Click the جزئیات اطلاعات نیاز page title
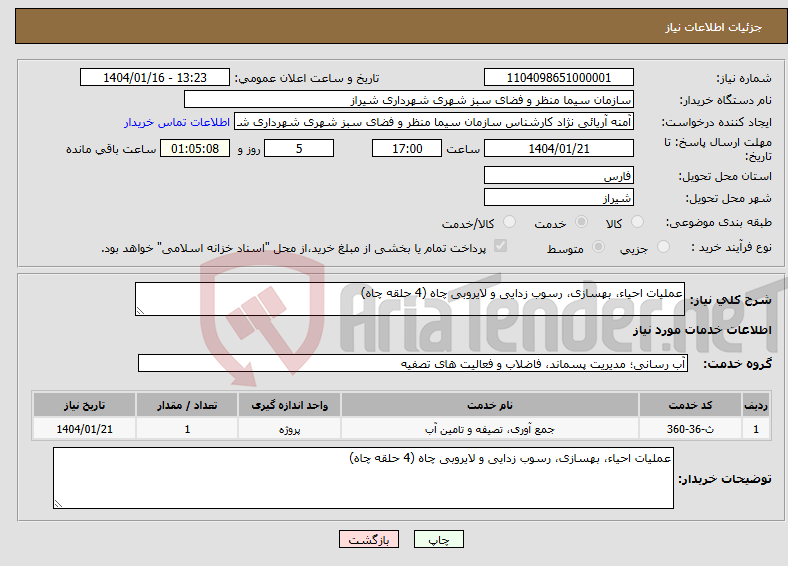Image resolution: width=788 pixels, height=566 pixels. click(714, 27)
